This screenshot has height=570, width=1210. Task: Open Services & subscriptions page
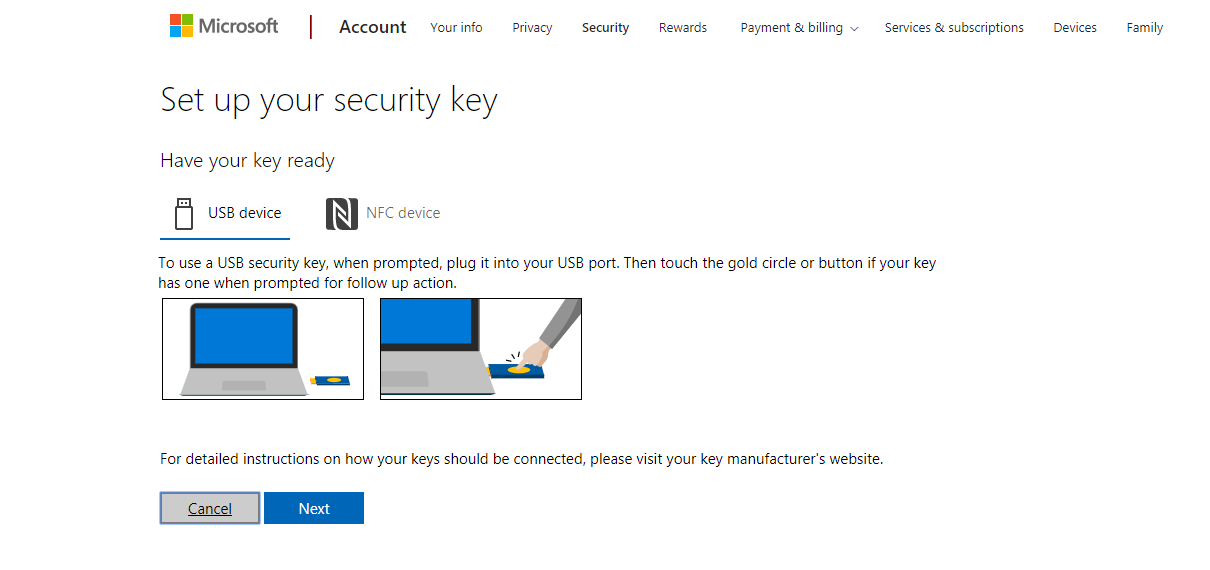[954, 28]
